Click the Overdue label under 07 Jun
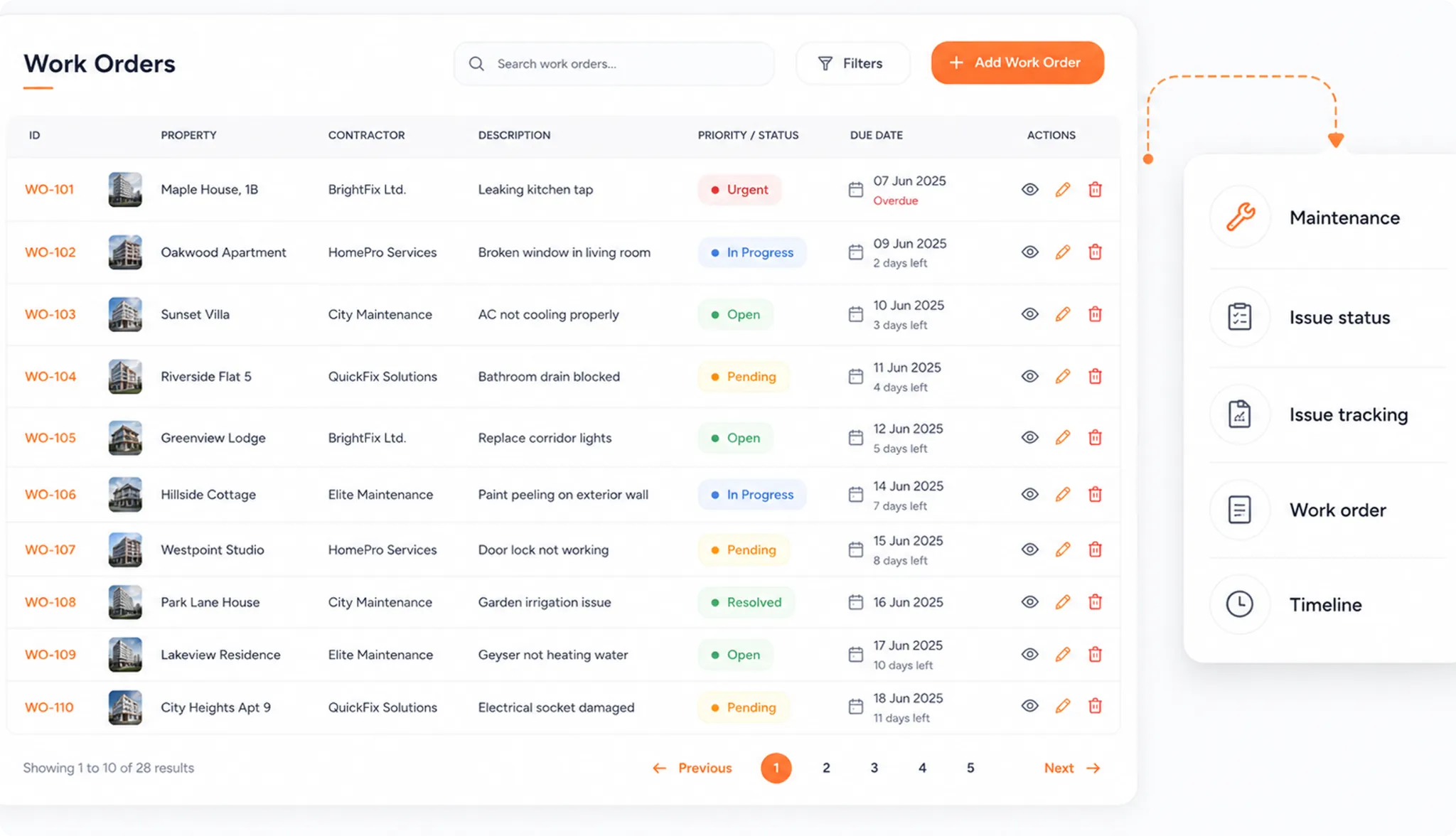1456x836 pixels. click(x=896, y=200)
